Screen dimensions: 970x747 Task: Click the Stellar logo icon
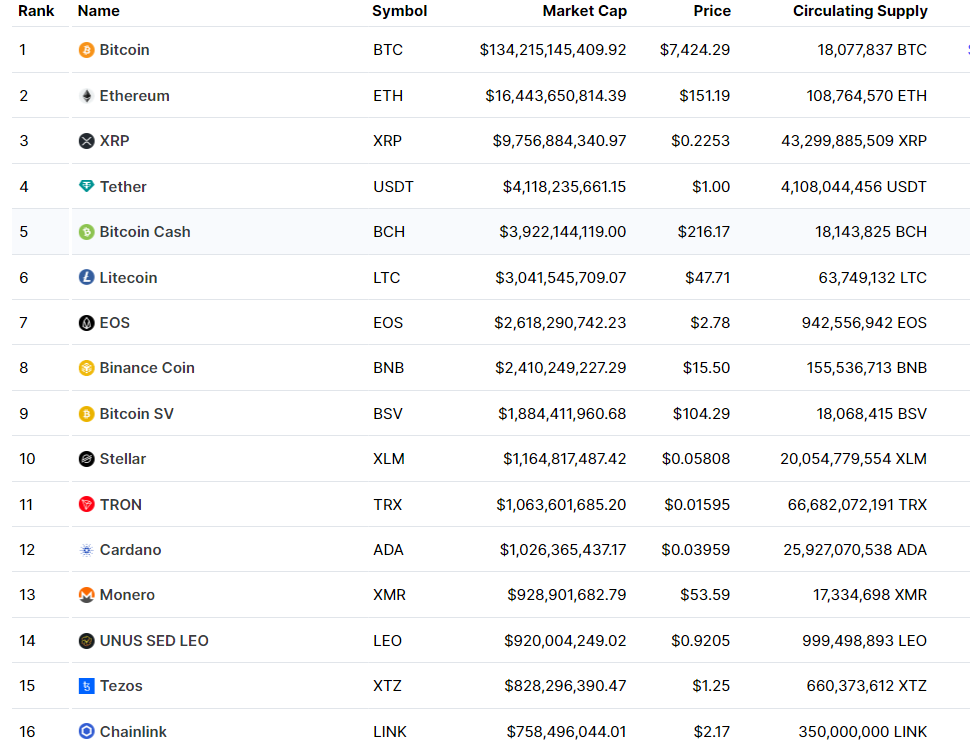pyautogui.click(x=87, y=459)
